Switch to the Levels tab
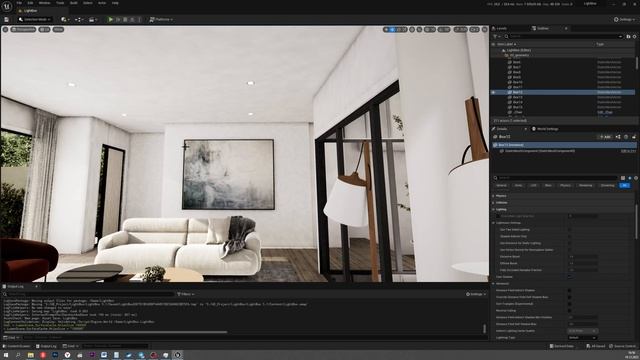The width and height of the screenshot is (640, 360). click(x=500, y=28)
